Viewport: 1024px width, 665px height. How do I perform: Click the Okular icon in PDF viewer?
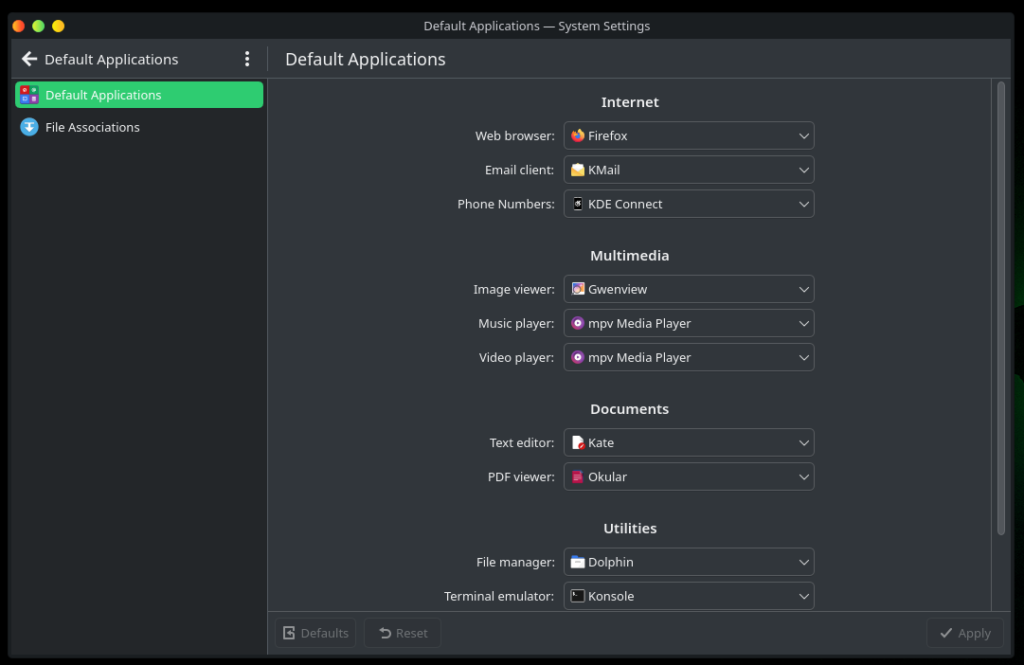(x=578, y=477)
